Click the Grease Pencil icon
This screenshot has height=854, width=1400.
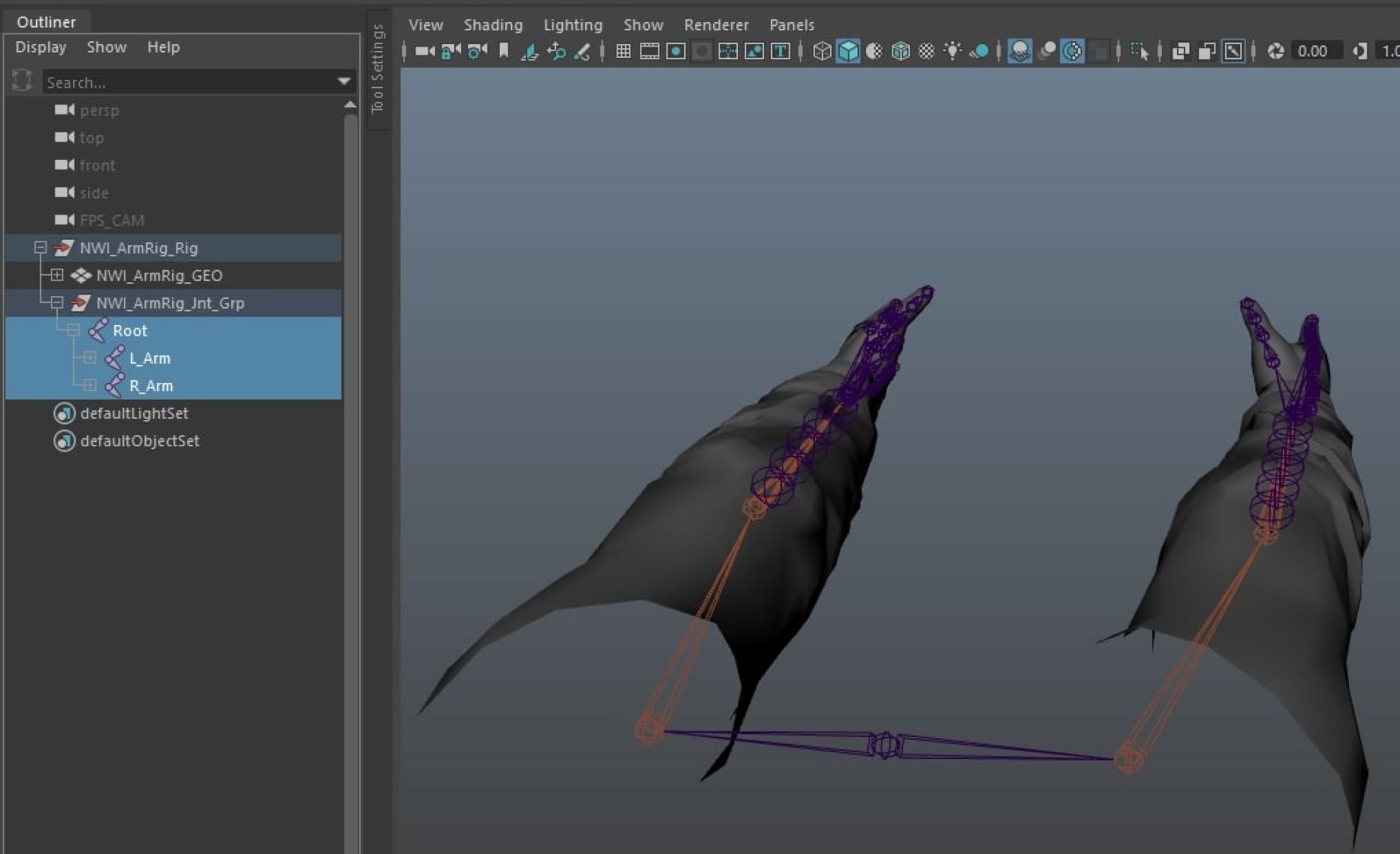[x=582, y=51]
